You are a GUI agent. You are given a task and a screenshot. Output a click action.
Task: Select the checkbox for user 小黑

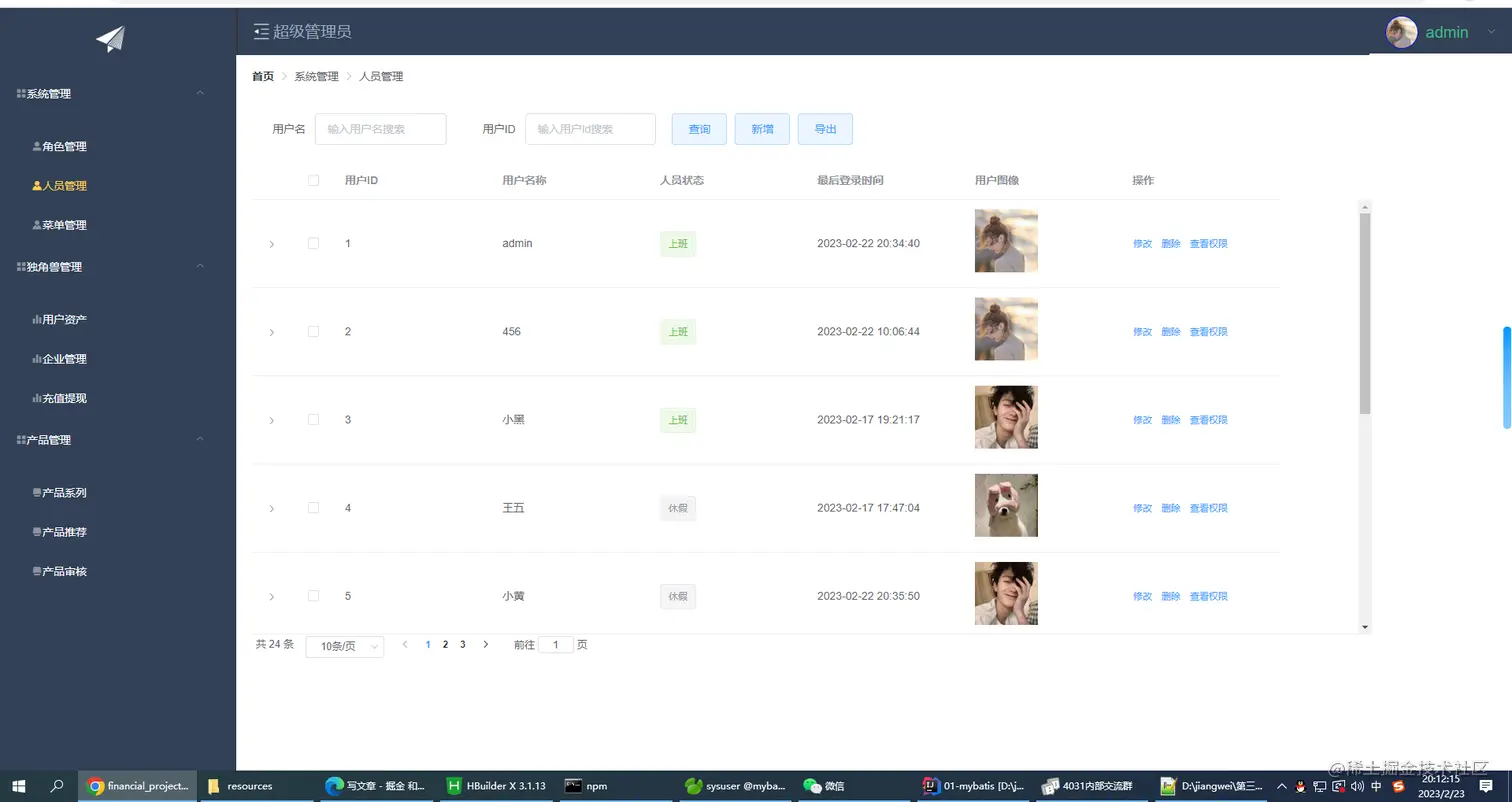pyautogui.click(x=313, y=419)
